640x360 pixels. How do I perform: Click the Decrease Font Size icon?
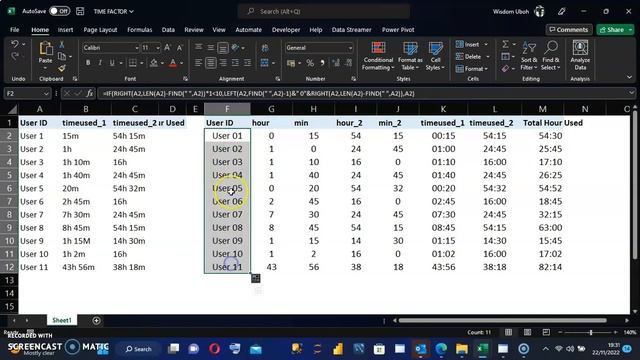click(x=179, y=48)
